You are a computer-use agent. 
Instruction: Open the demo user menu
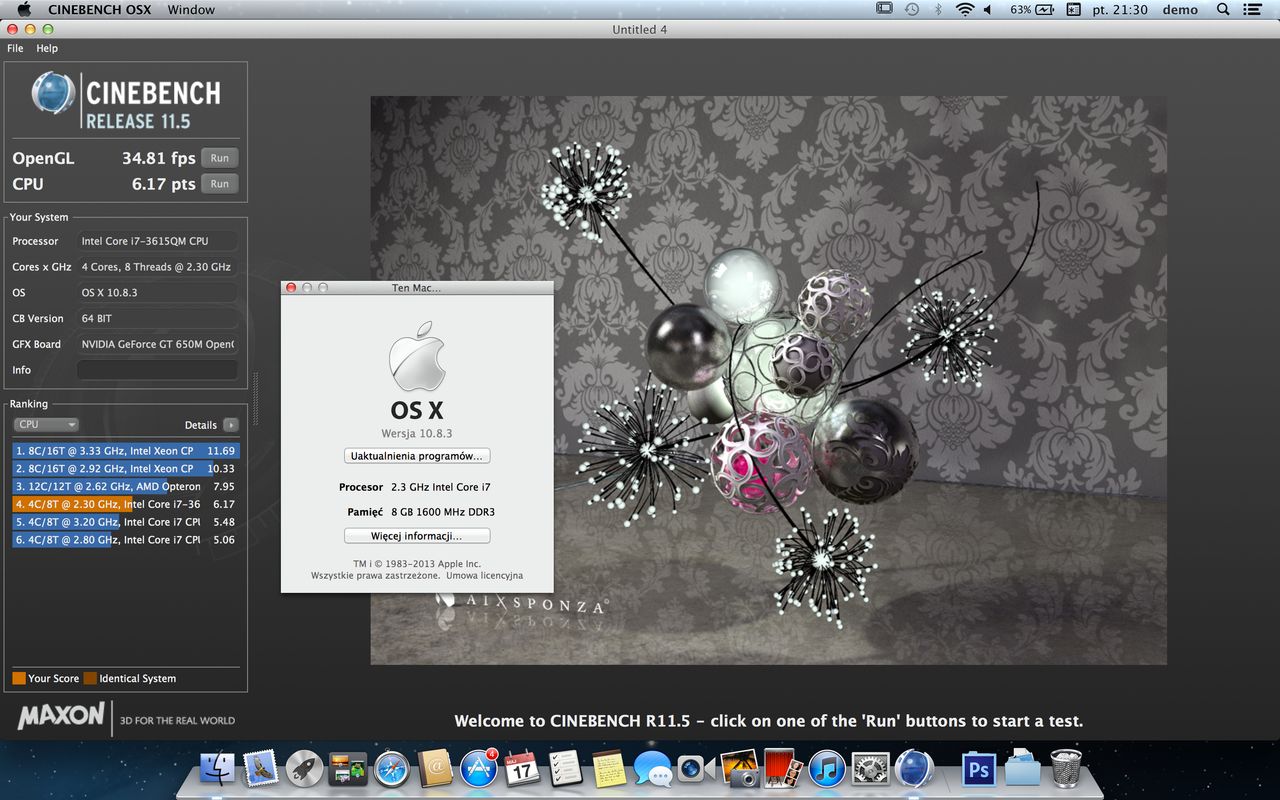(x=1180, y=9)
